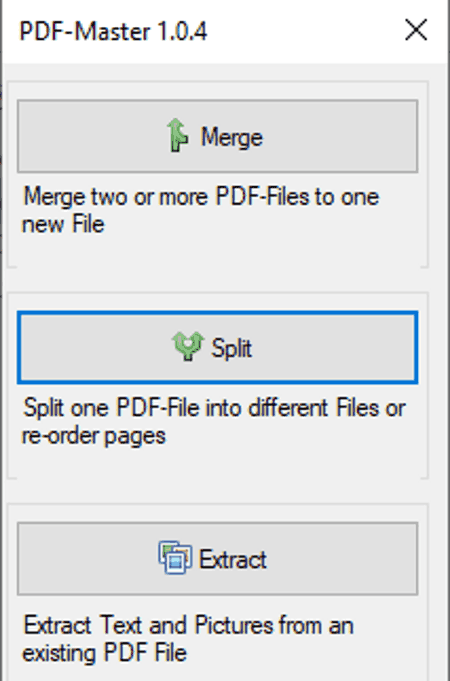Click the "new File" text under Merge
Image resolution: width=450 pixels, height=681 pixels.
click(x=63, y=225)
